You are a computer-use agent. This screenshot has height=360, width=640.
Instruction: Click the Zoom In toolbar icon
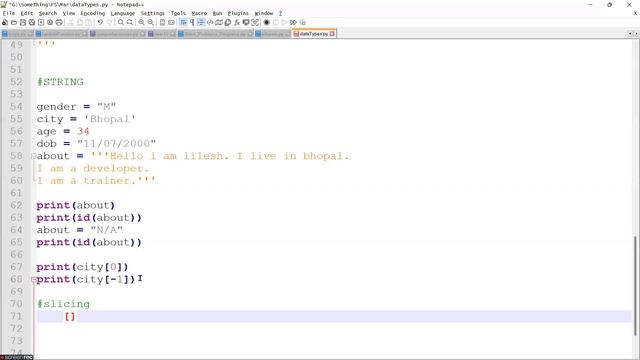coord(141,22)
